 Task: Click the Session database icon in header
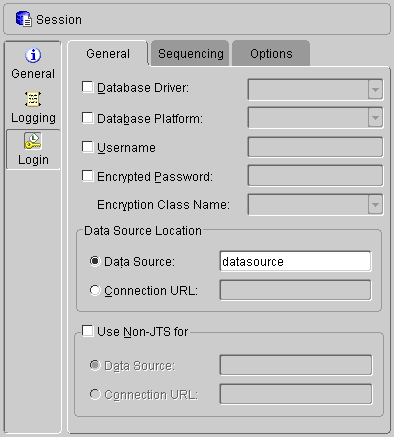[x=24, y=19]
